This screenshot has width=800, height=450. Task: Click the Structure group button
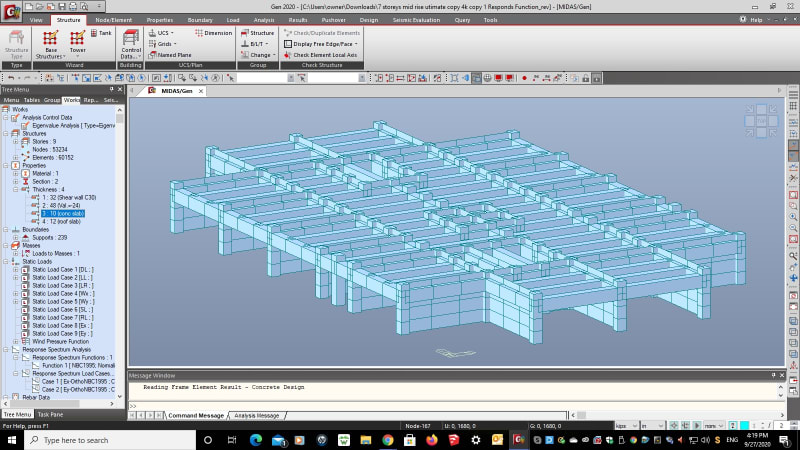click(257, 33)
